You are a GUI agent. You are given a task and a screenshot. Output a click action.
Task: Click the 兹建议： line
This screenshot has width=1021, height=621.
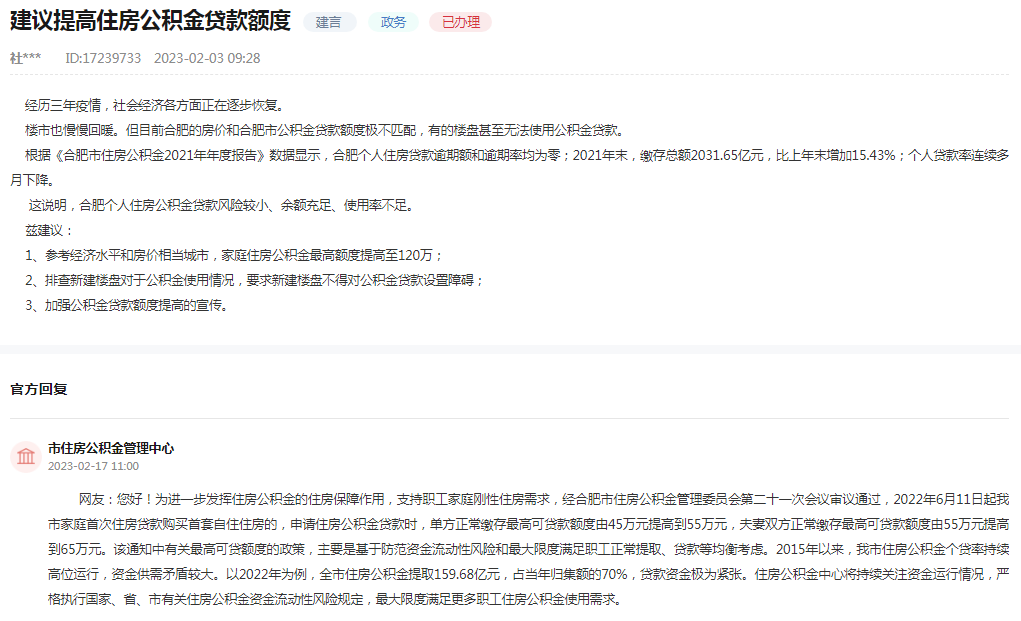(x=50, y=230)
